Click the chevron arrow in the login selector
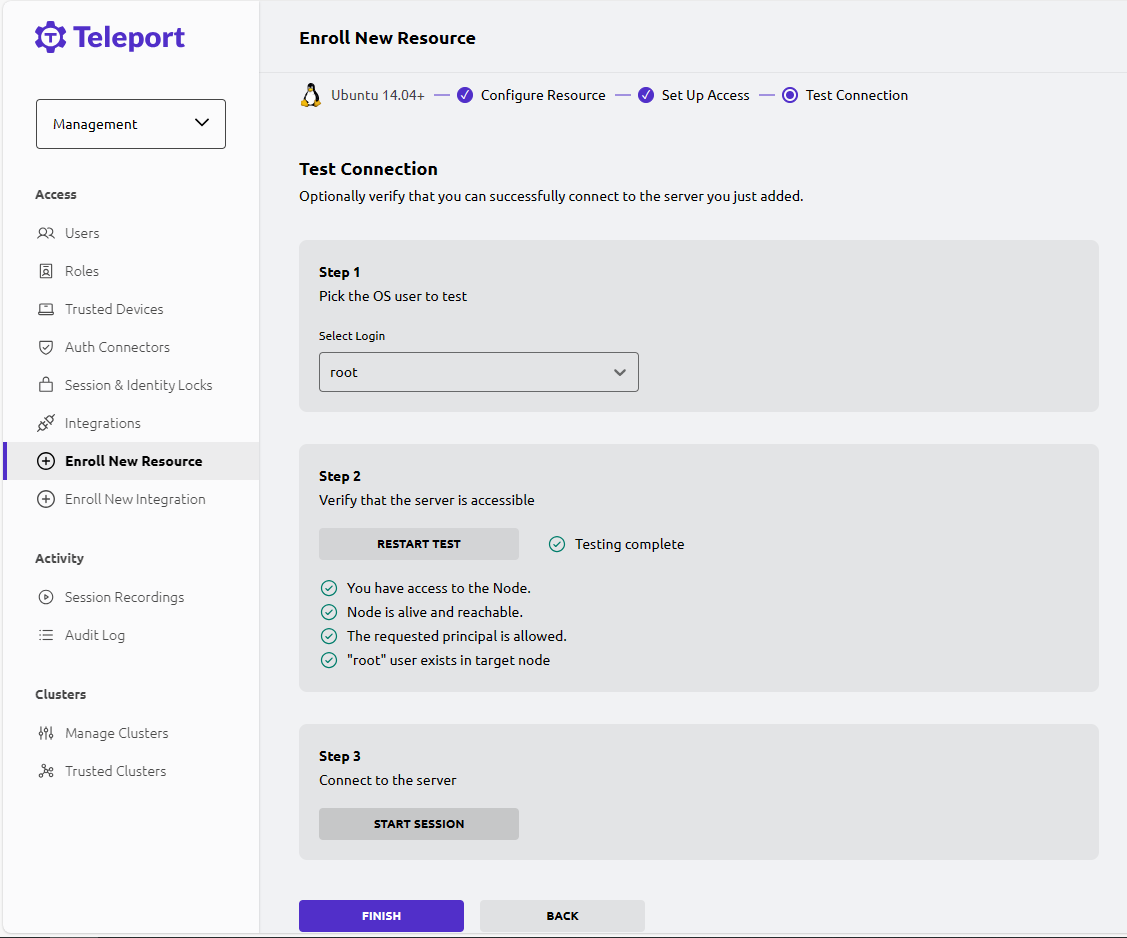This screenshot has height=938, width=1127. tap(620, 372)
